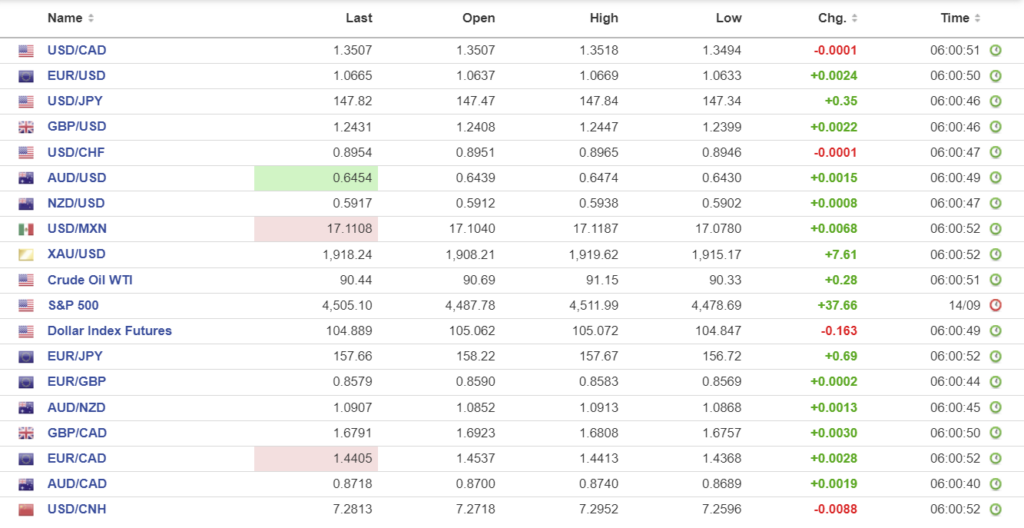Click the red clock icon for S&P 500
1024x528 pixels.
tap(995, 305)
